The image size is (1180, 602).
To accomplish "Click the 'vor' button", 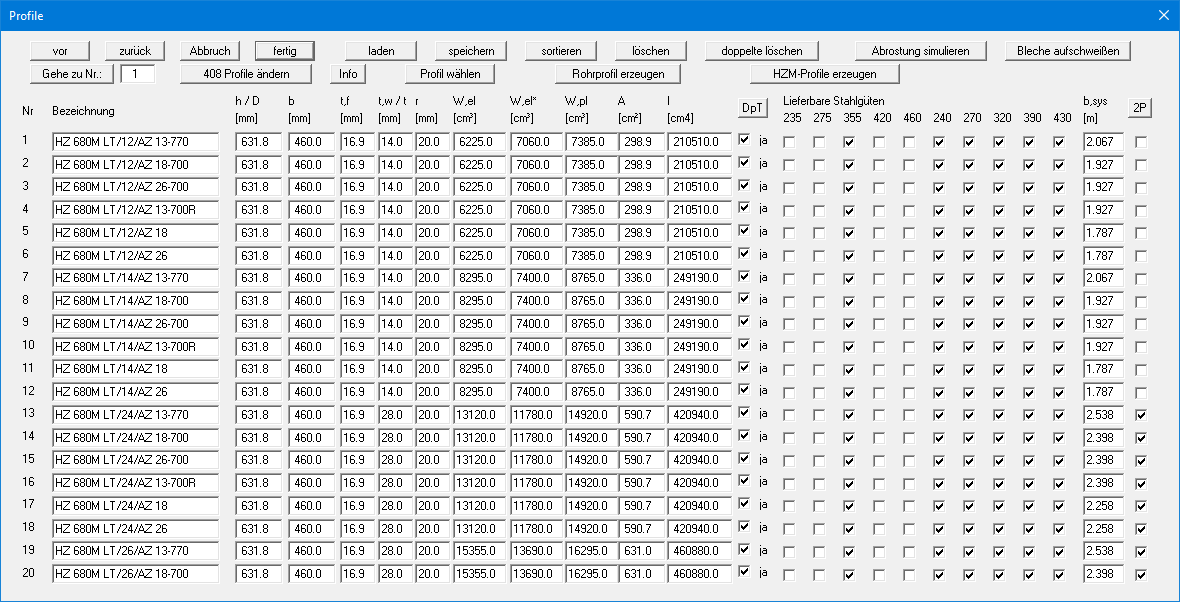I will pyautogui.click(x=60, y=51).
